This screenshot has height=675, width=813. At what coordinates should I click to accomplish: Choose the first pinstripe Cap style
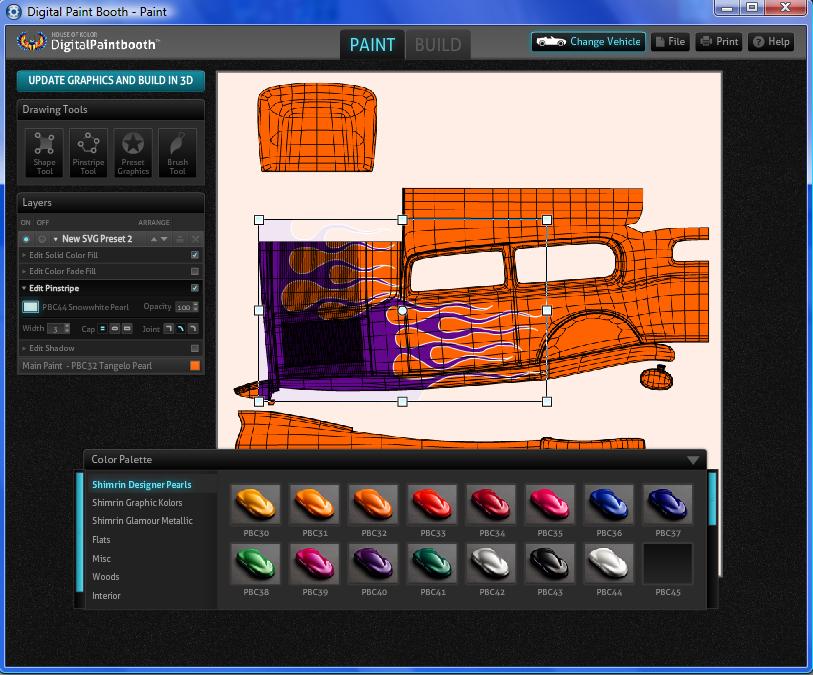[x=102, y=328]
